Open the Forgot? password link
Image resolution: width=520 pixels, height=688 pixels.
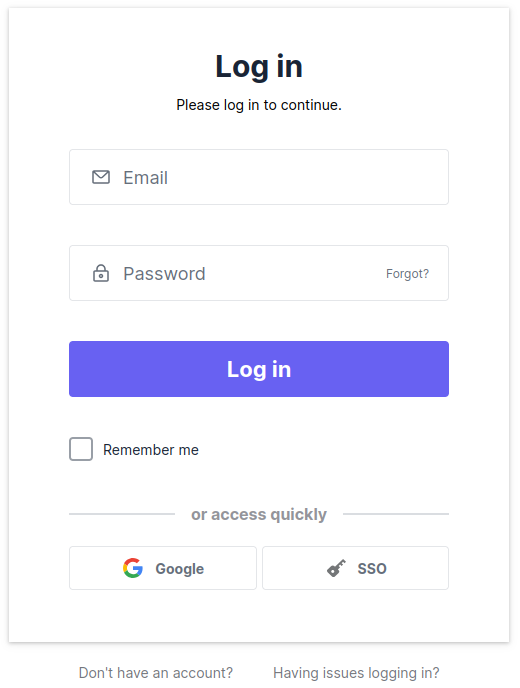click(x=407, y=274)
